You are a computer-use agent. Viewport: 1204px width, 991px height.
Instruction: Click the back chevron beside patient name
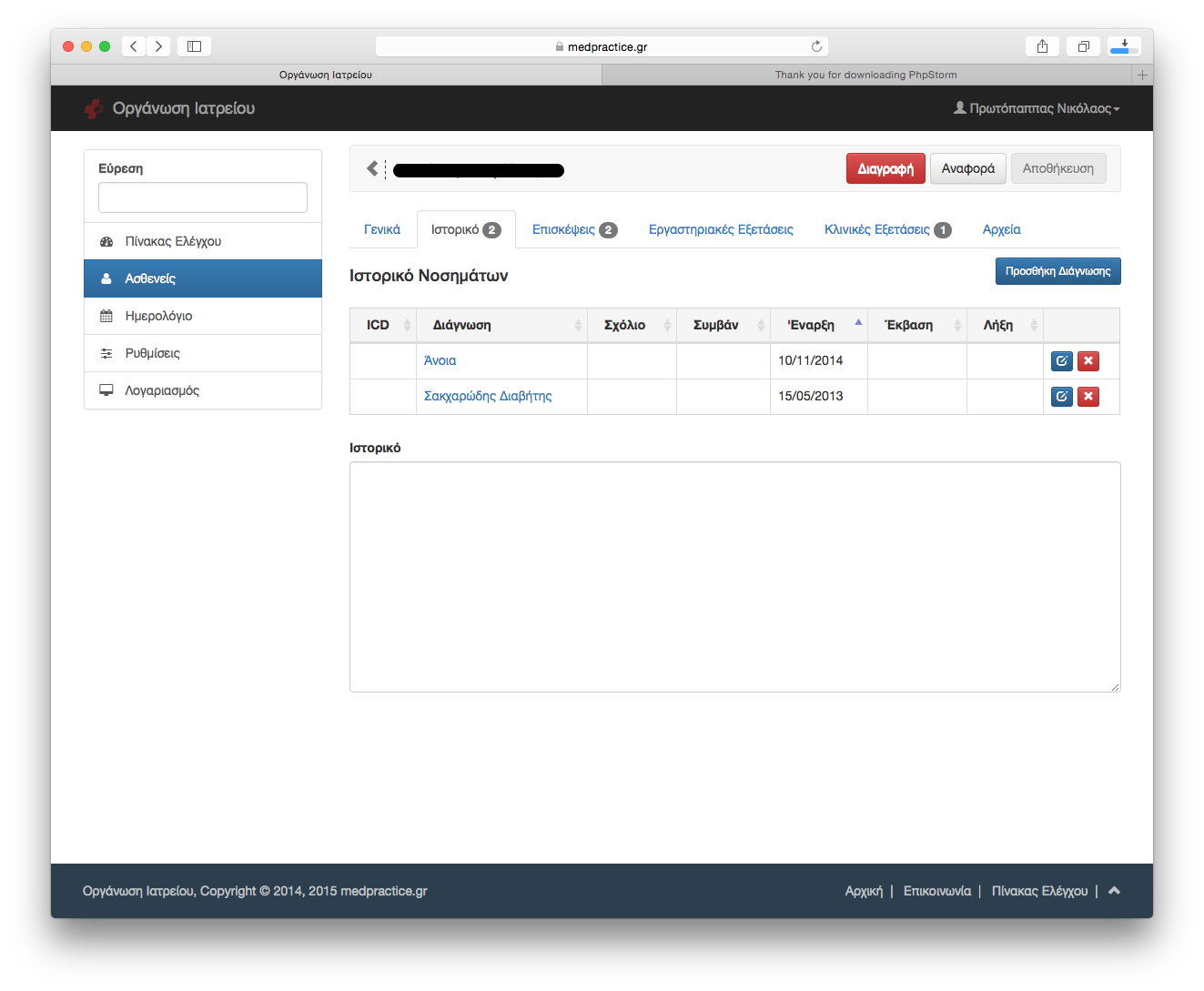(372, 168)
